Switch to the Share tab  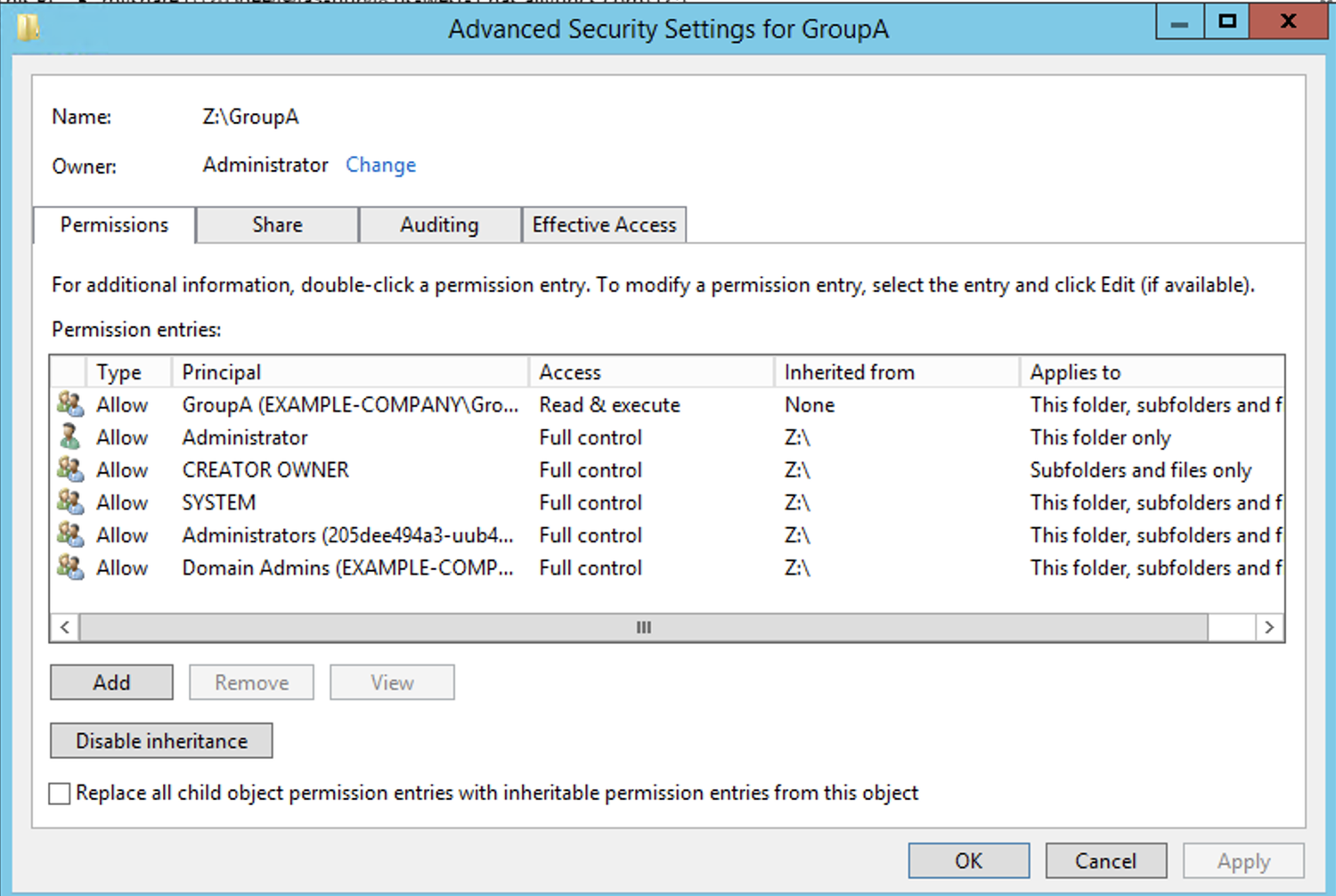coord(277,225)
